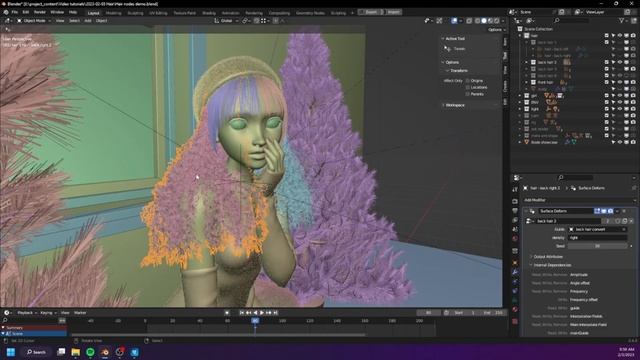Toggle modifier viewport display icon
The image size is (640, 360).
pos(604,211)
